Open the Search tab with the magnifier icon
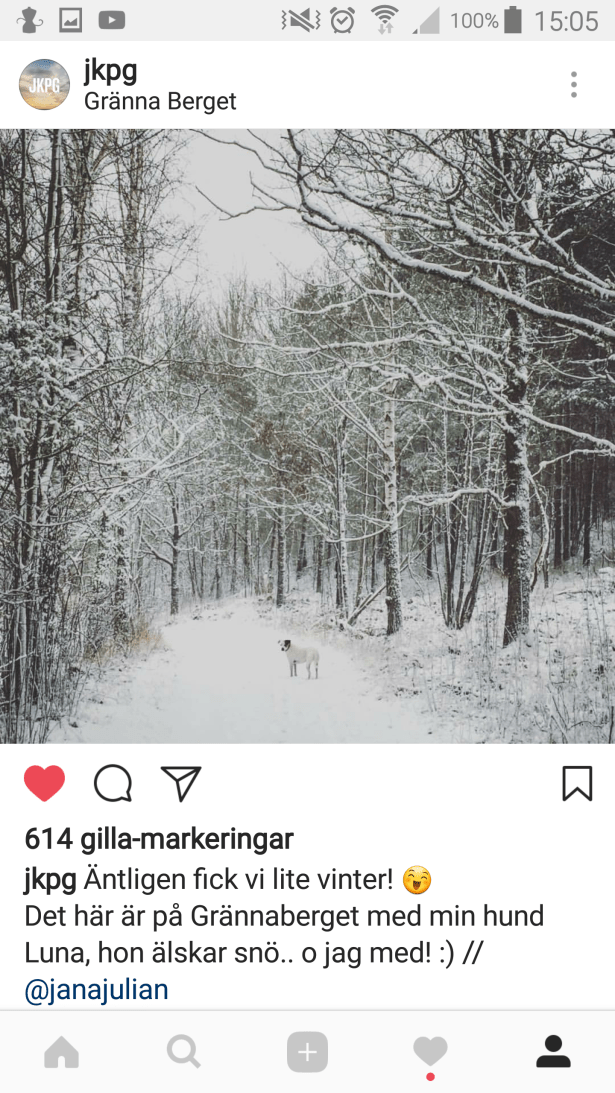The height and width of the screenshot is (1093, 615). (184, 1052)
